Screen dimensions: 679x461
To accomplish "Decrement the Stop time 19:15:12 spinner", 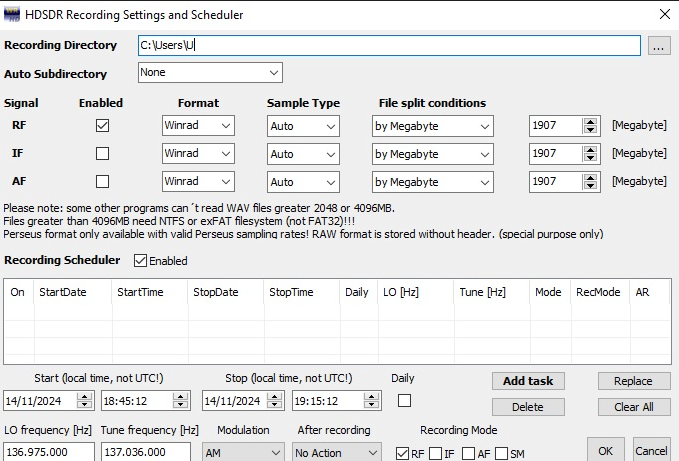I will [x=371, y=405].
